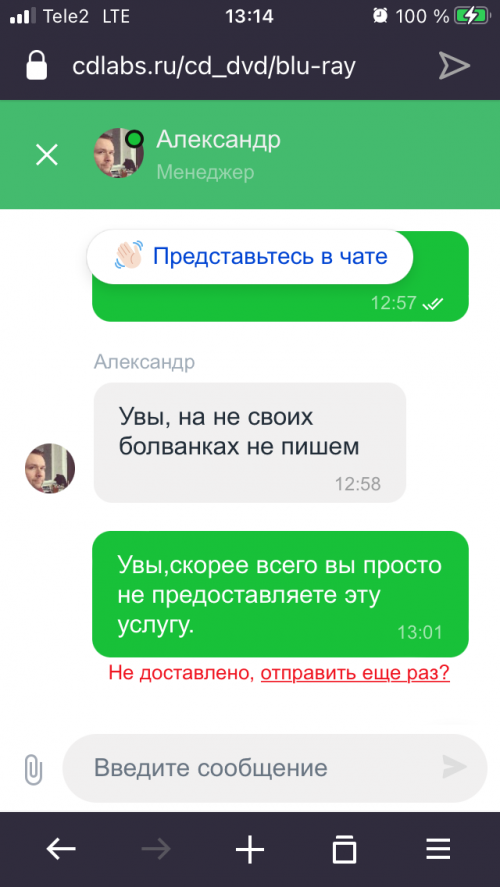500x887 pixels.
Task: Tap the cdlabs.ru address bar URL
Action: click(x=214, y=66)
